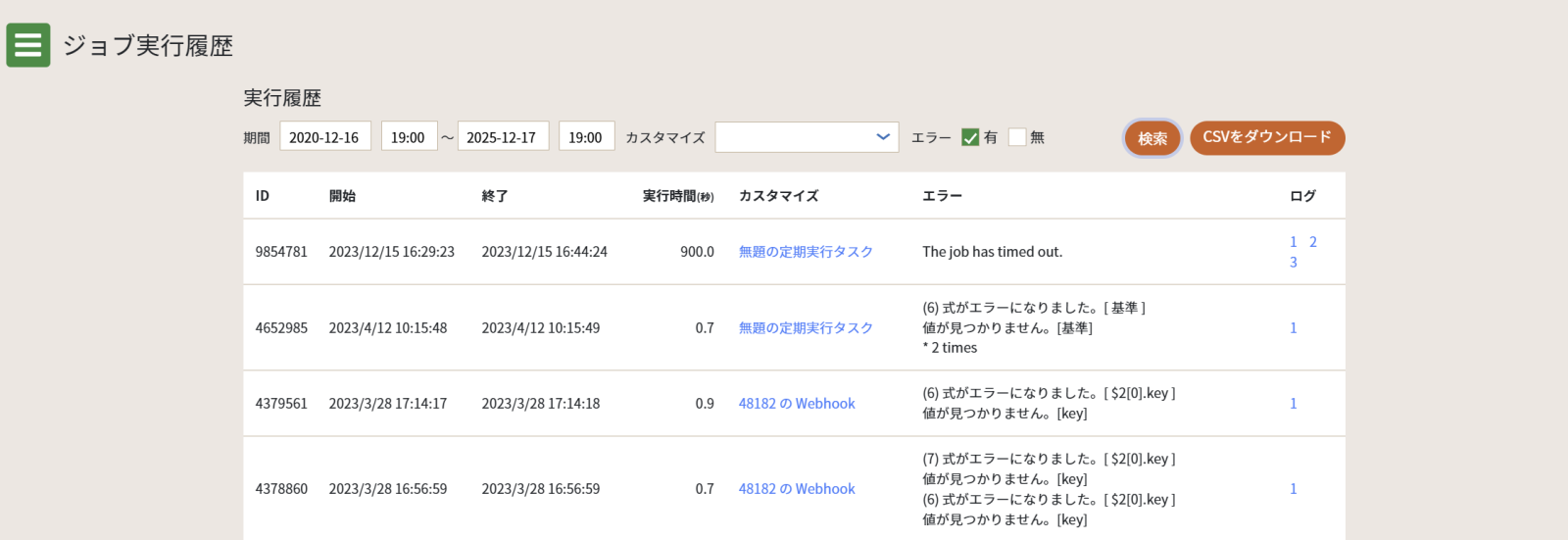1568x540 pixels.
Task: Click the start time field after 2020-12-16
Action: coord(408,137)
